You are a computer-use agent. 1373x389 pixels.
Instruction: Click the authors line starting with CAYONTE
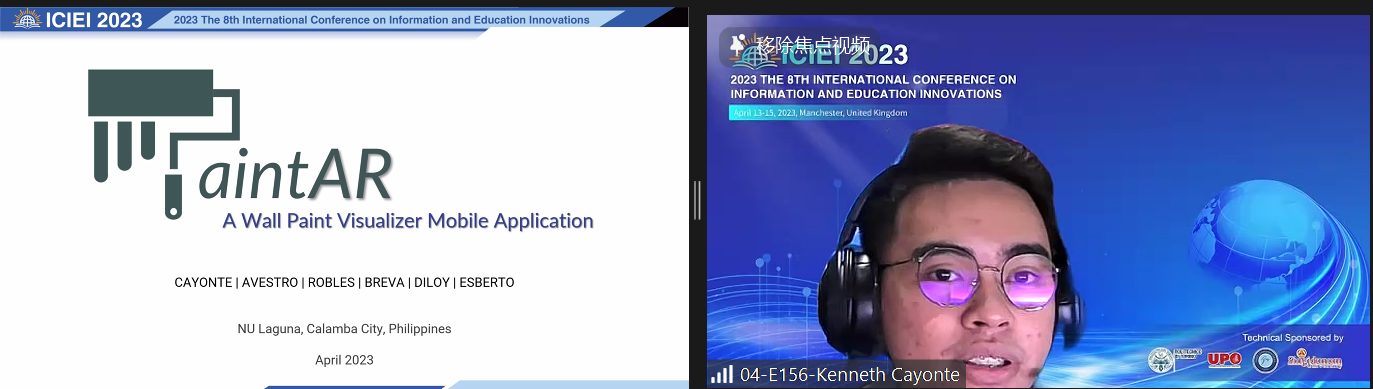[344, 283]
